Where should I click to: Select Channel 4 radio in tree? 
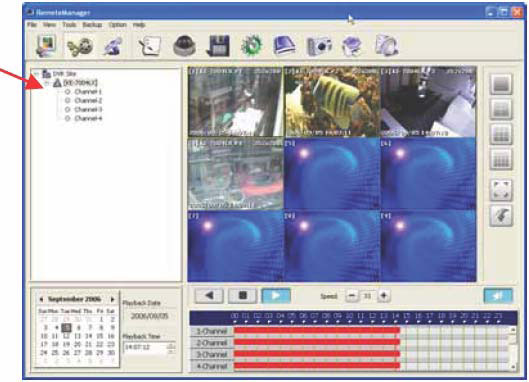click(67, 118)
